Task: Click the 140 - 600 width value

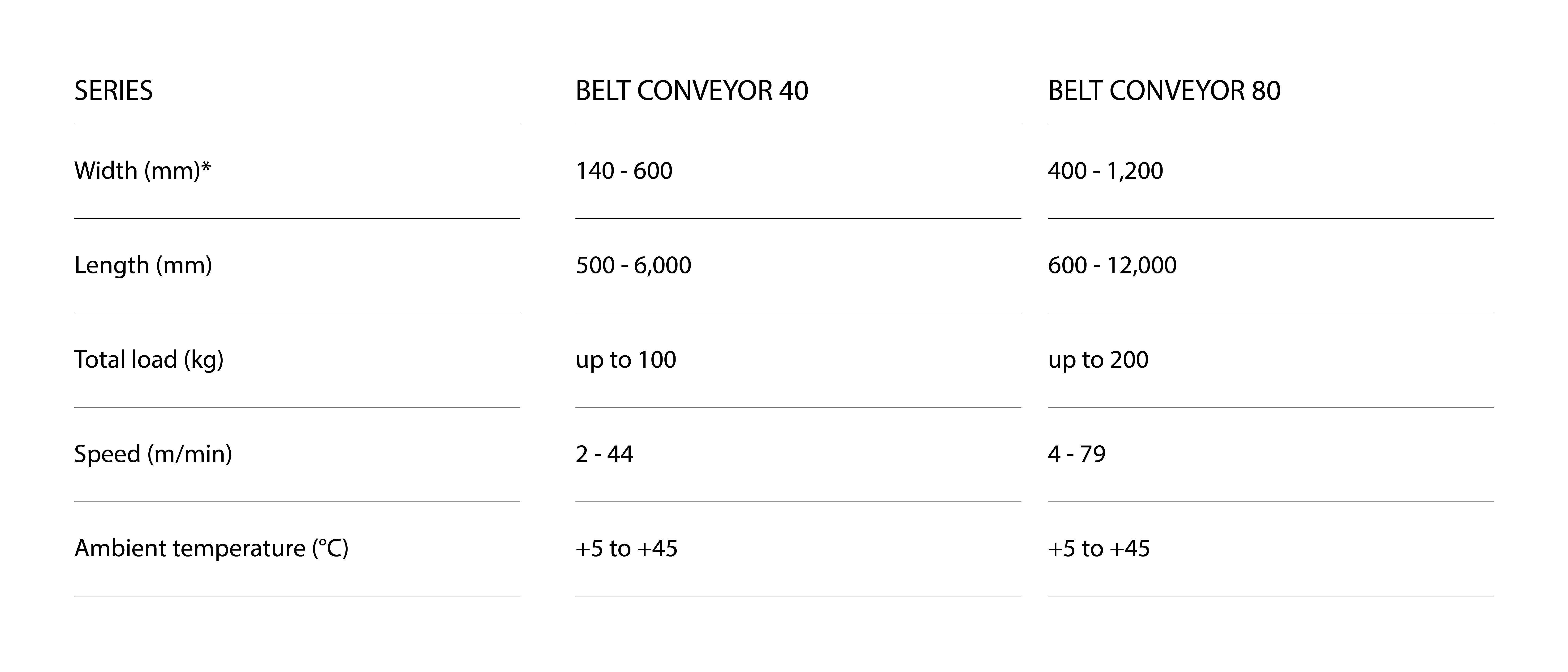Action: tap(624, 171)
